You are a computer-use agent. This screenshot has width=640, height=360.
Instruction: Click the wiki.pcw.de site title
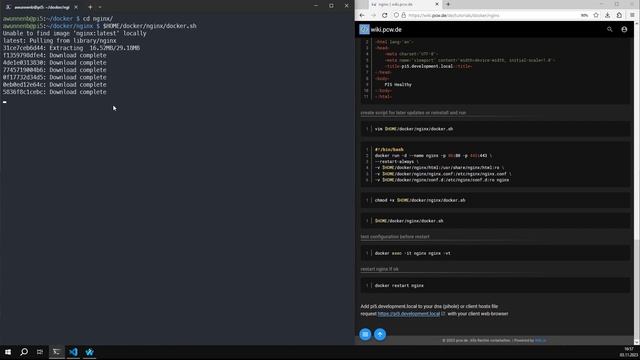(x=386, y=30)
